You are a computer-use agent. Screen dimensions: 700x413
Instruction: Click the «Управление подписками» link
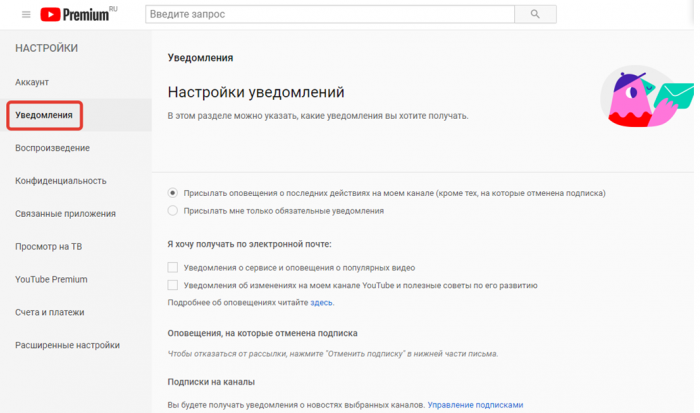tap(475, 405)
